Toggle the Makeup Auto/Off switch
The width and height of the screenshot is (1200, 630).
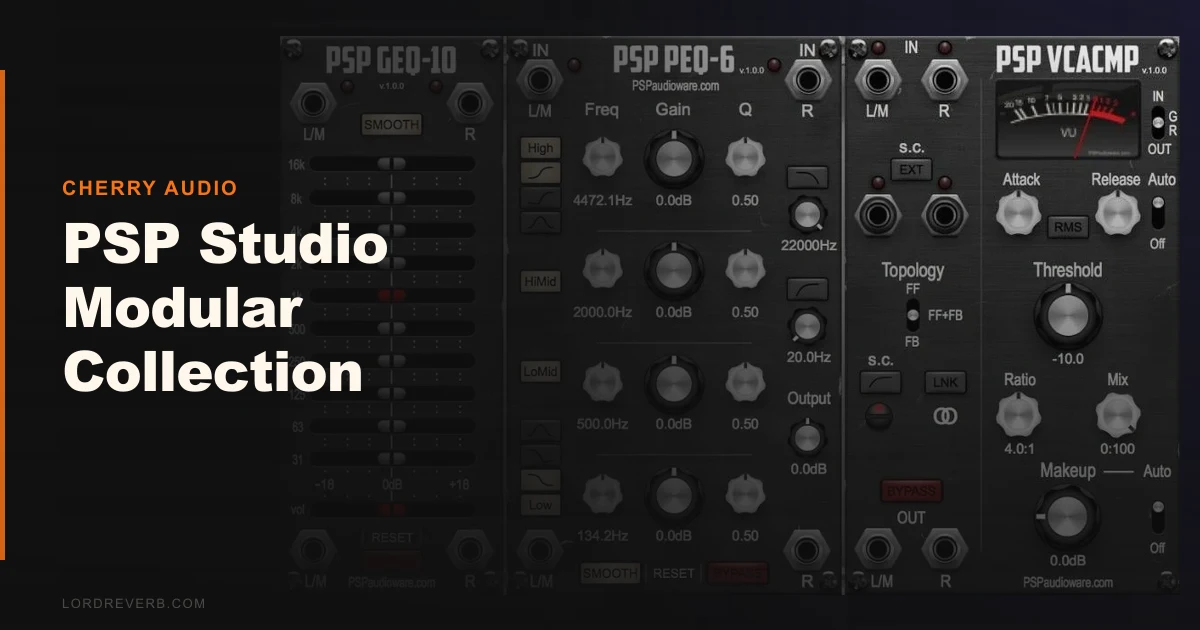coord(1158,516)
